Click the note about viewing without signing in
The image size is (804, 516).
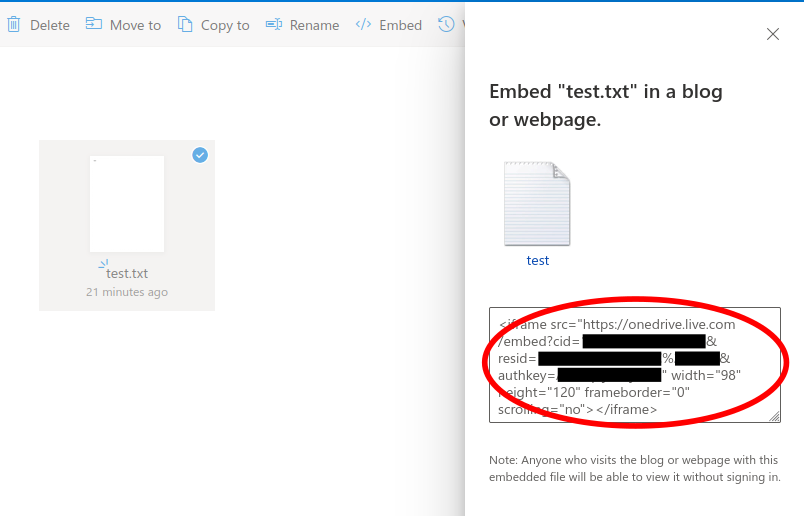[x=635, y=468]
